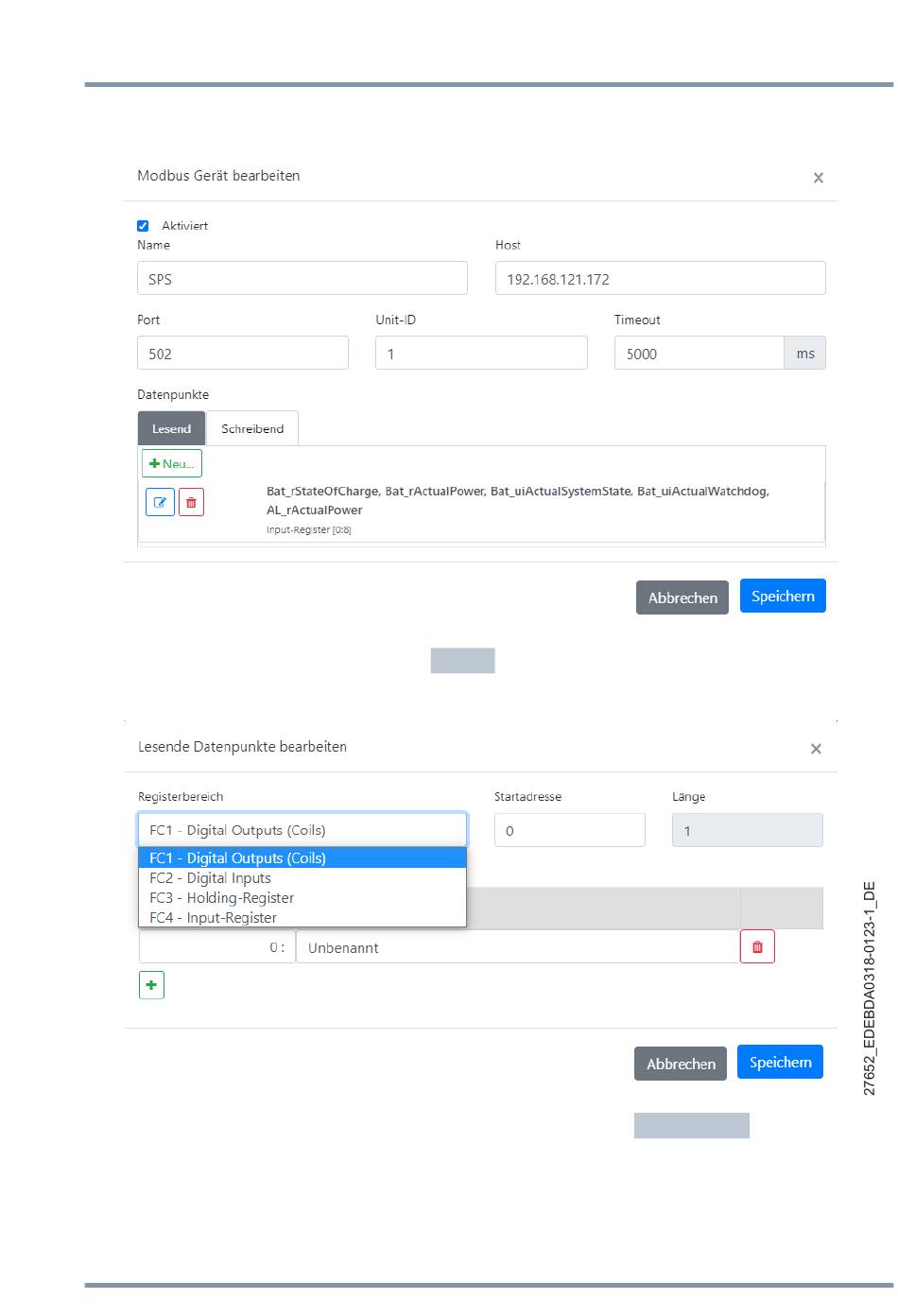Open the Registerbereich dropdown
The image size is (898, 1316).
pyautogui.click(x=302, y=830)
